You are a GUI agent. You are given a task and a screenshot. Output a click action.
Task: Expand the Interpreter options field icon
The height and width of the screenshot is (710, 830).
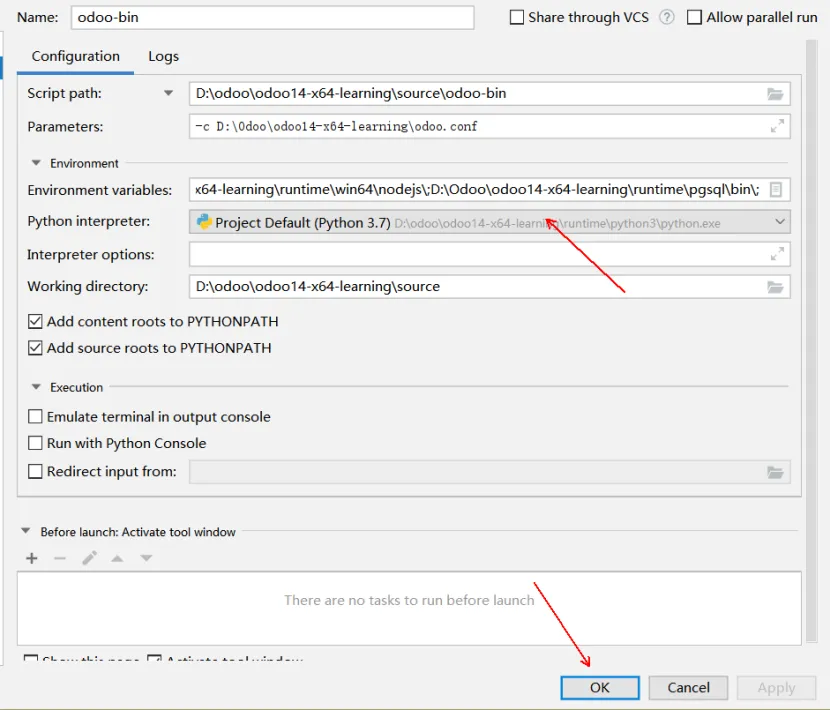[777, 254]
